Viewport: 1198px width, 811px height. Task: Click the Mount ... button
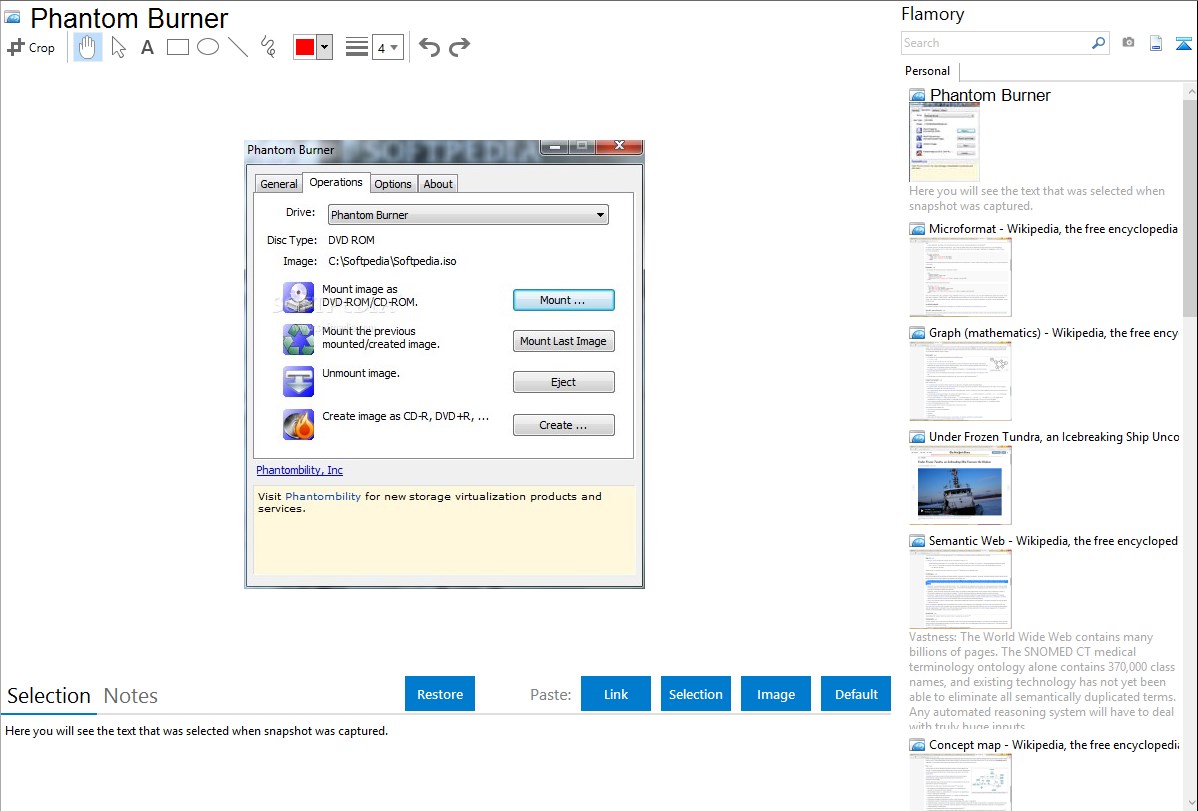point(563,300)
